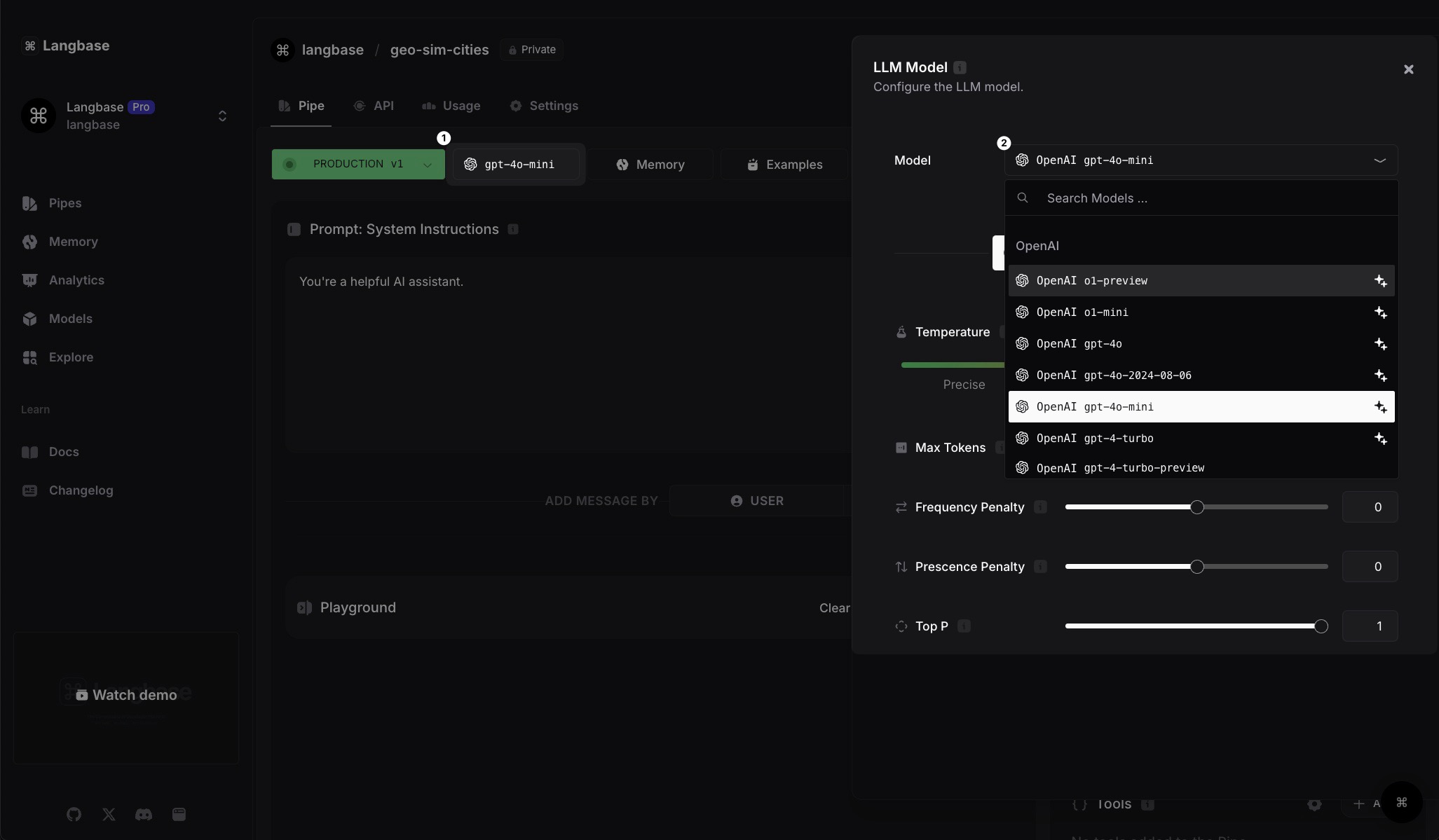Open the Discord icon link
This screenshot has width=1439, height=840.
click(x=144, y=814)
